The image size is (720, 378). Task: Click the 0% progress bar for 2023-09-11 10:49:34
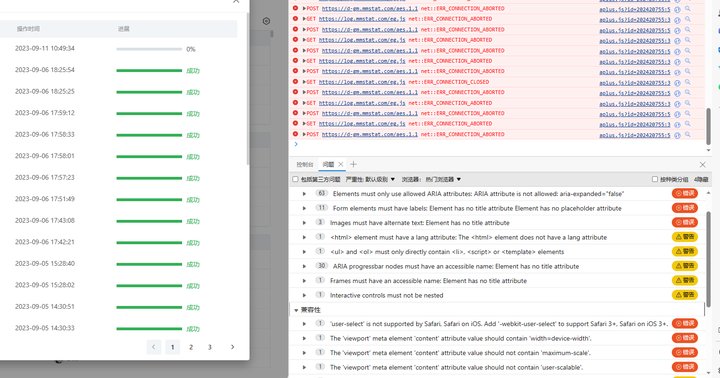click(x=149, y=49)
